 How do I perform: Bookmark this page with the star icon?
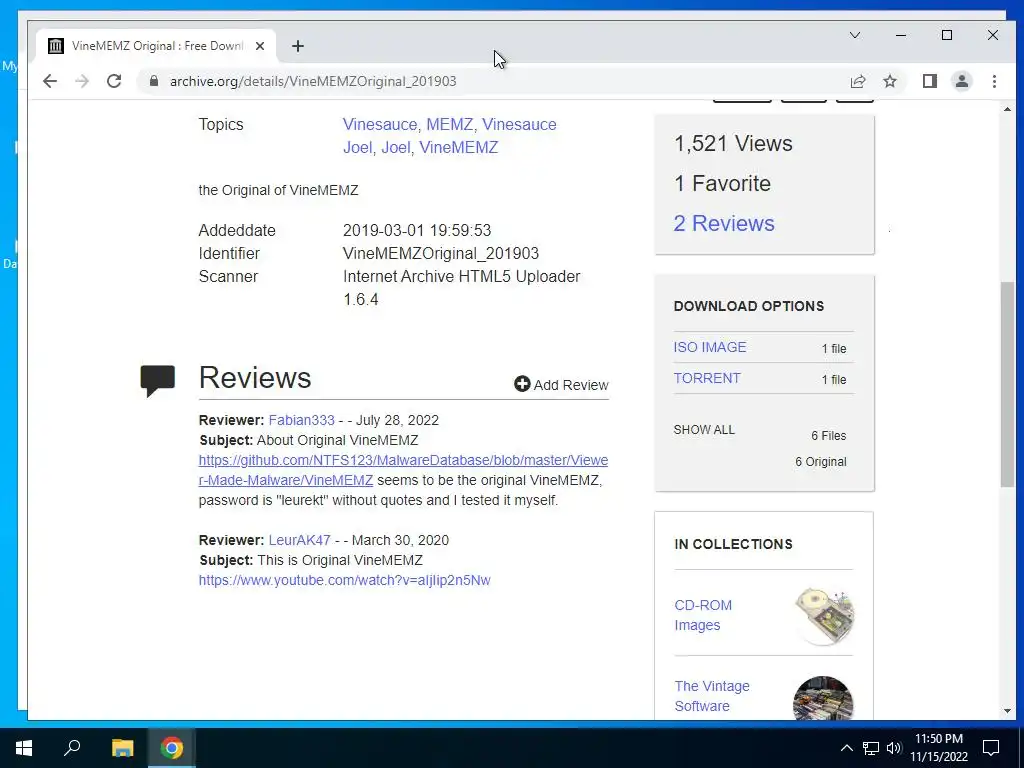point(889,81)
